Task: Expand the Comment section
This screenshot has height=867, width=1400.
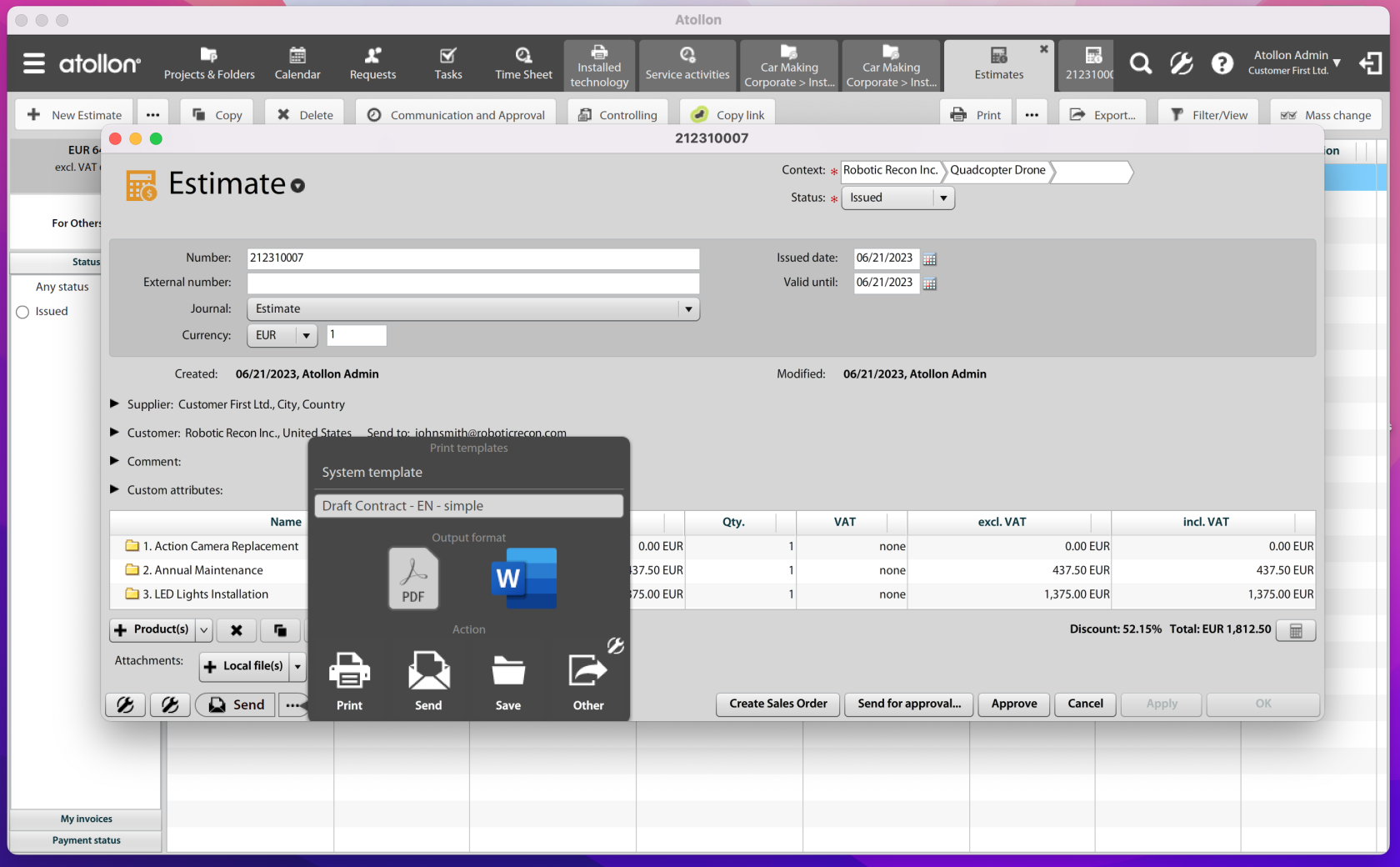Action: click(115, 460)
